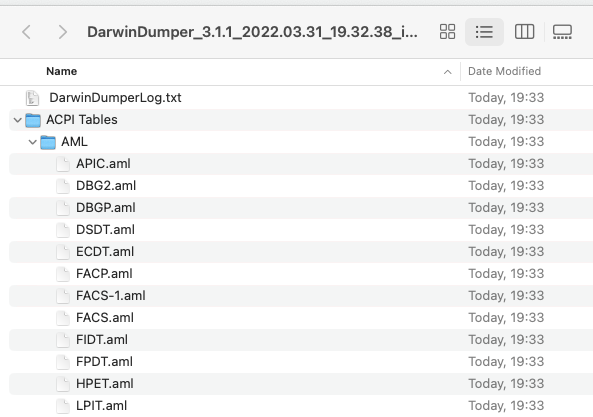593x417 pixels.
Task: Select HPET.aml file
Action: (105, 383)
